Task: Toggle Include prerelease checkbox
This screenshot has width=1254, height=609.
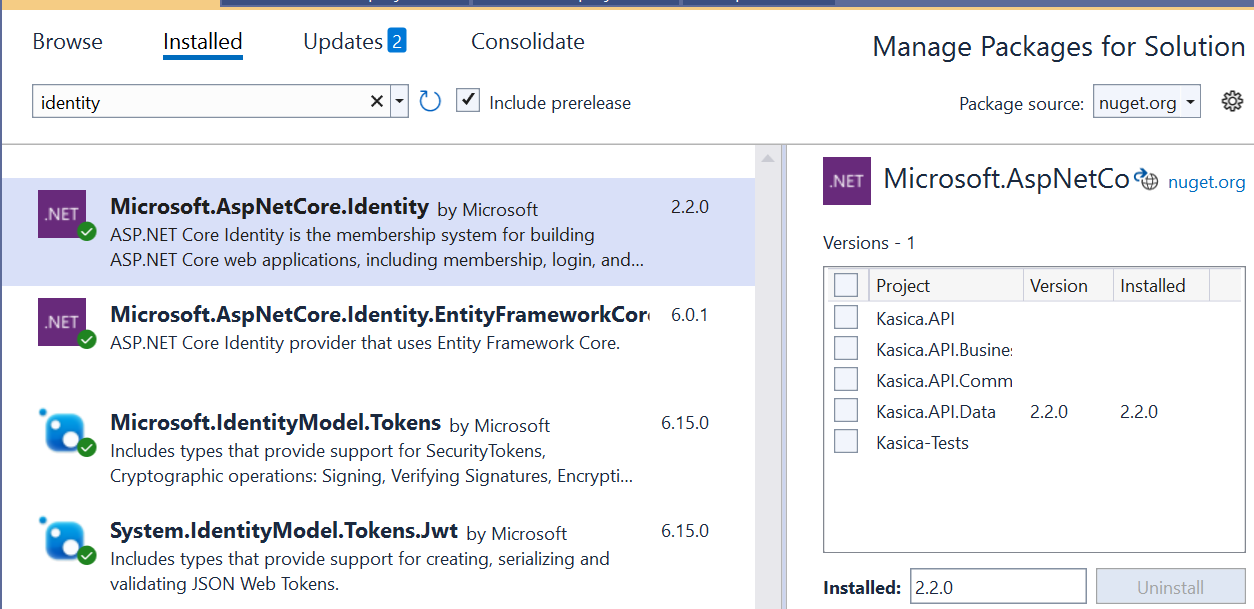Action: point(468,101)
